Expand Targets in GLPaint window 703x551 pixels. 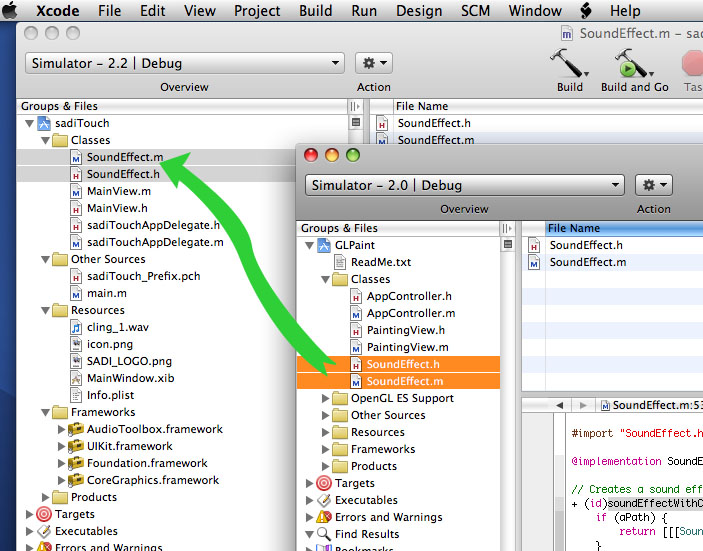(x=309, y=483)
